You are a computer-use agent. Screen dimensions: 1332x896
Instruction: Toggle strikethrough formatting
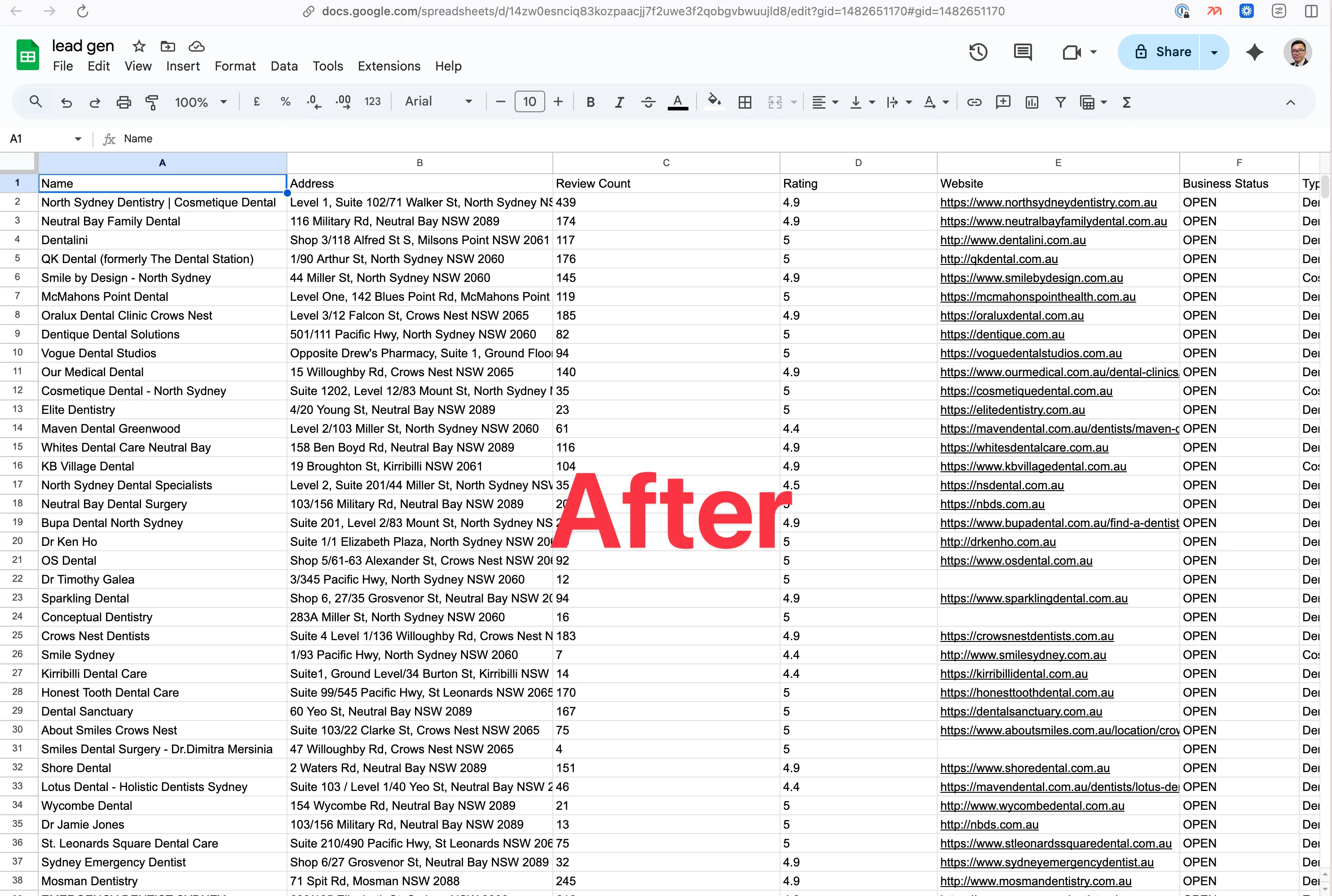point(648,102)
